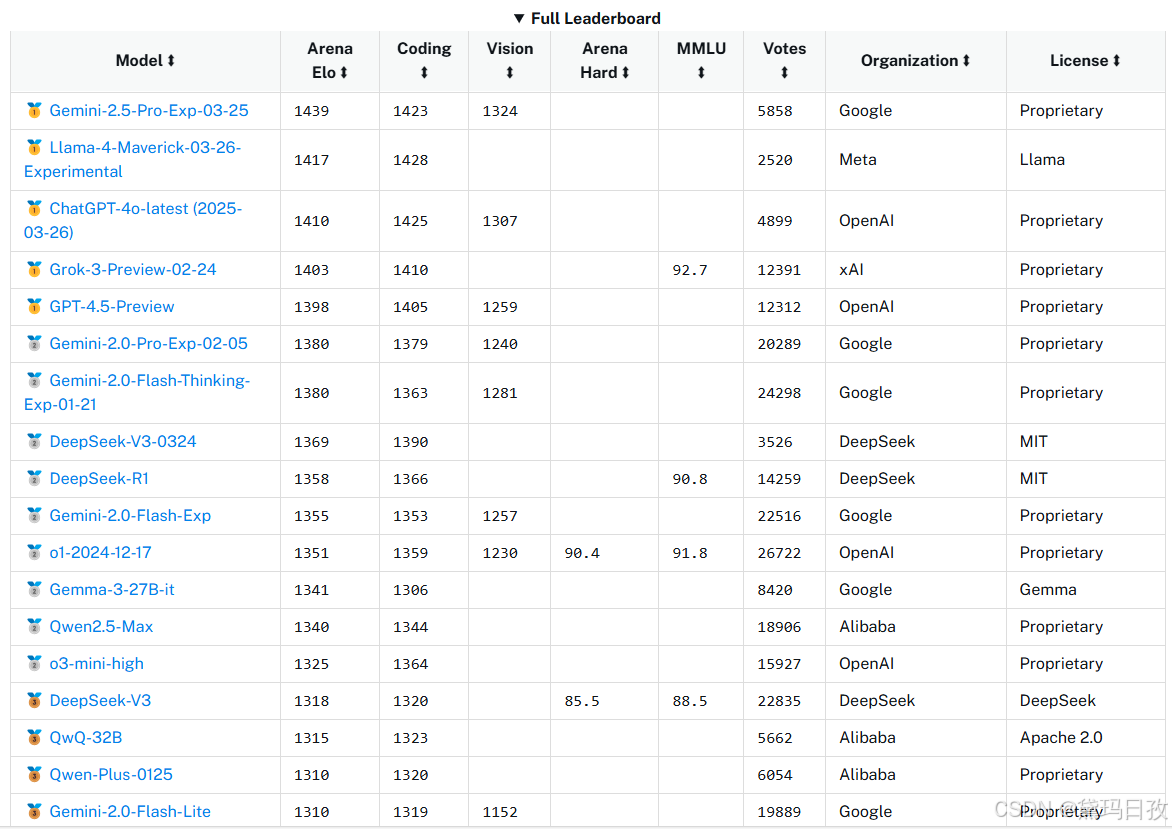Image resolution: width=1172 pixels, height=829 pixels.
Task: Click silver medal icon beside Gemini-2.0-Flash-Exp
Action: click(x=34, y=515)
